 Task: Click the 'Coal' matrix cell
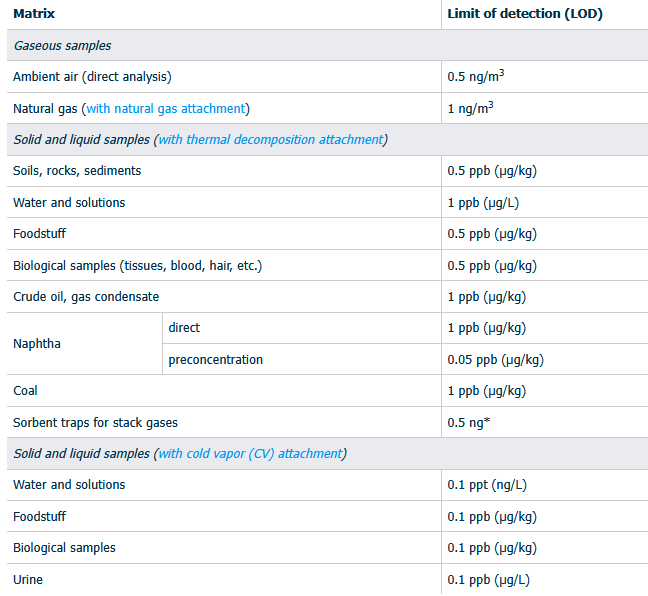pos(25,391)
